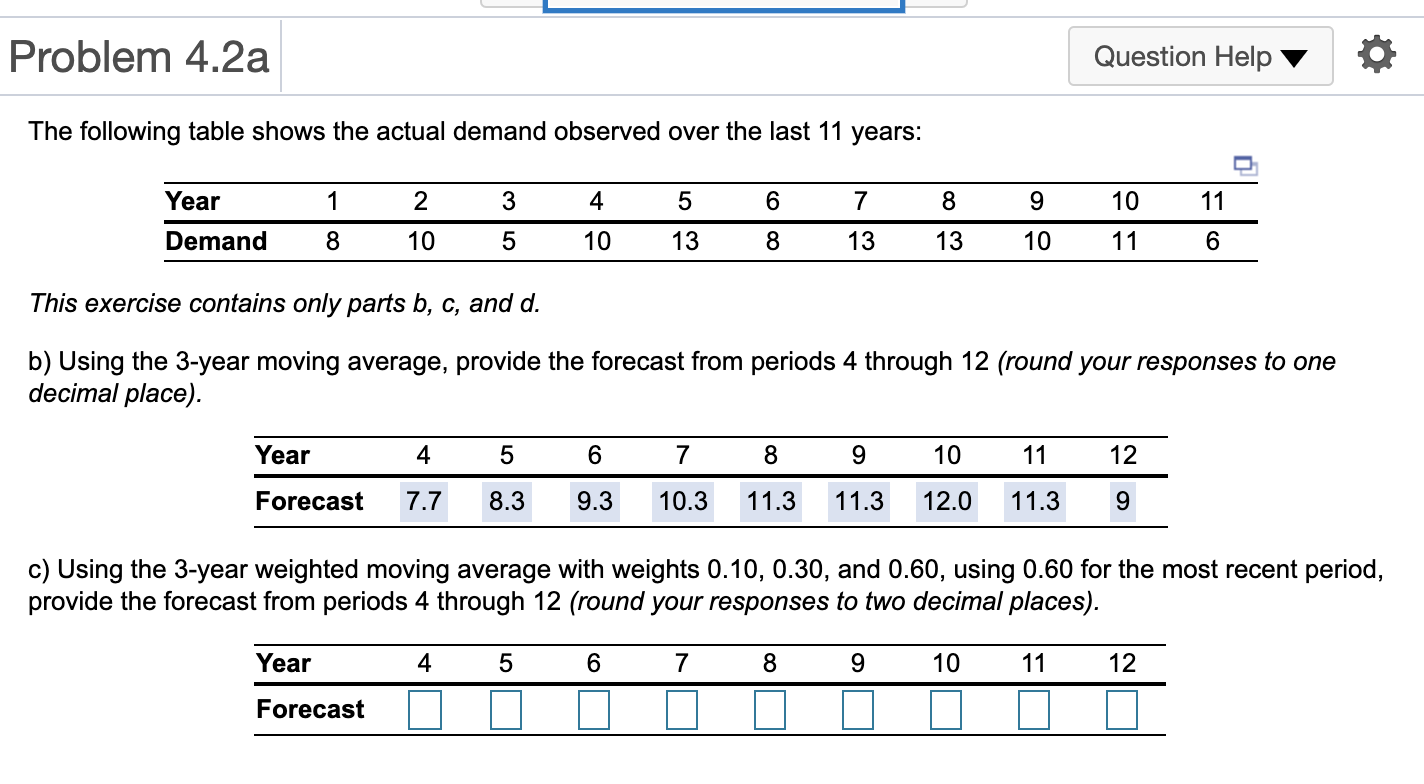Click the forecast answer 9.3 under year 6
Screen dimensions: 1424x784
point(594,501)
